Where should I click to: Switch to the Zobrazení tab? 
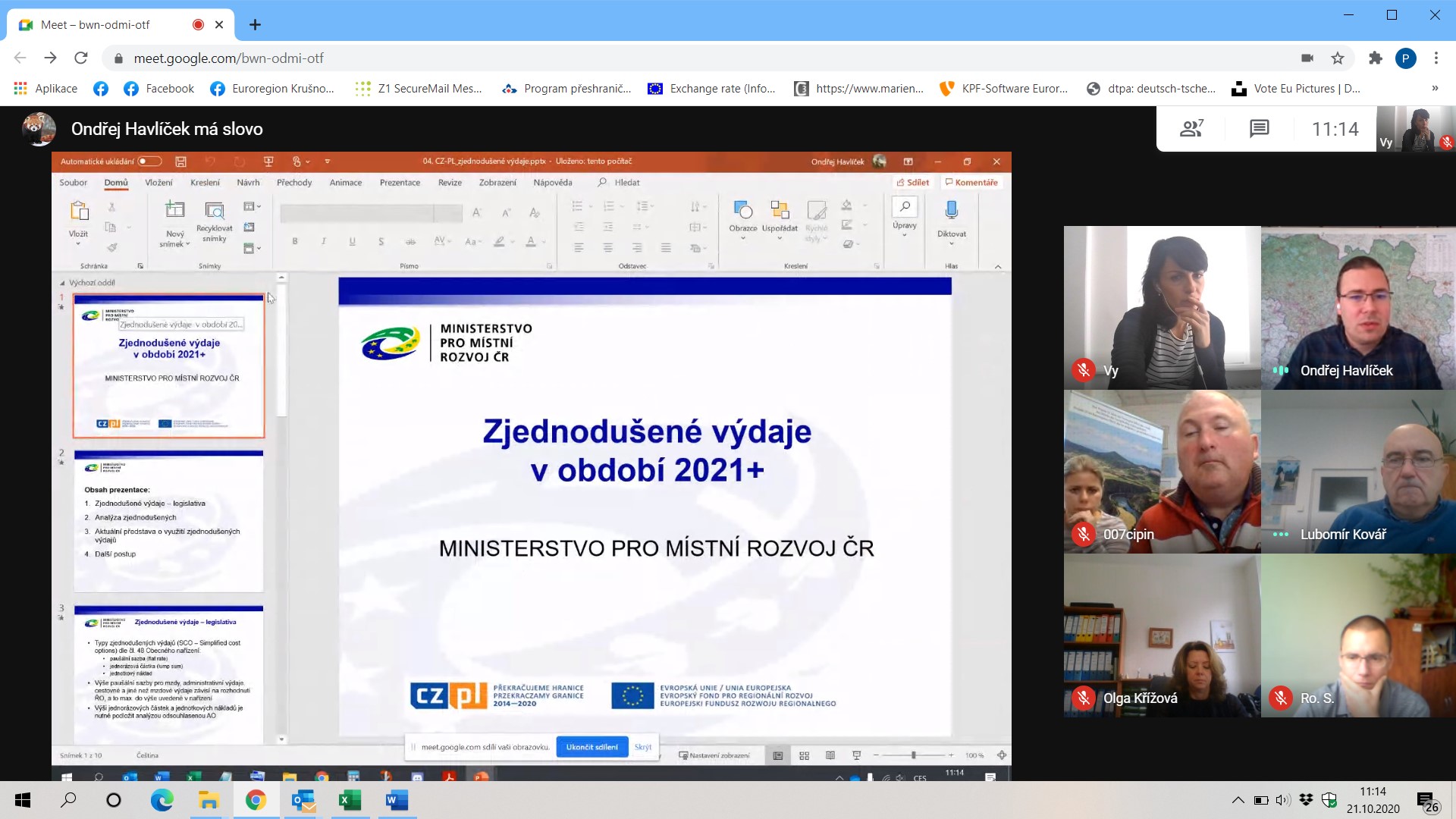click(497, 183)
